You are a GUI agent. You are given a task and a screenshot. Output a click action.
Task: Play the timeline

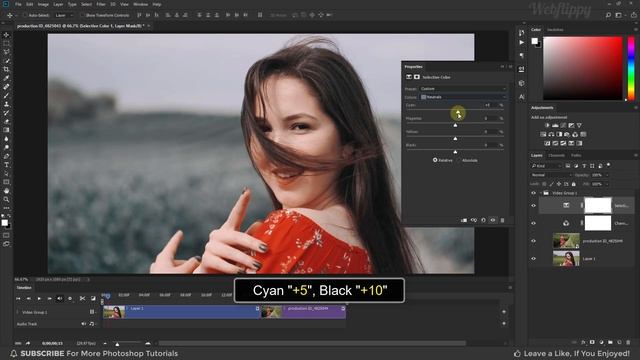(39, 299)
